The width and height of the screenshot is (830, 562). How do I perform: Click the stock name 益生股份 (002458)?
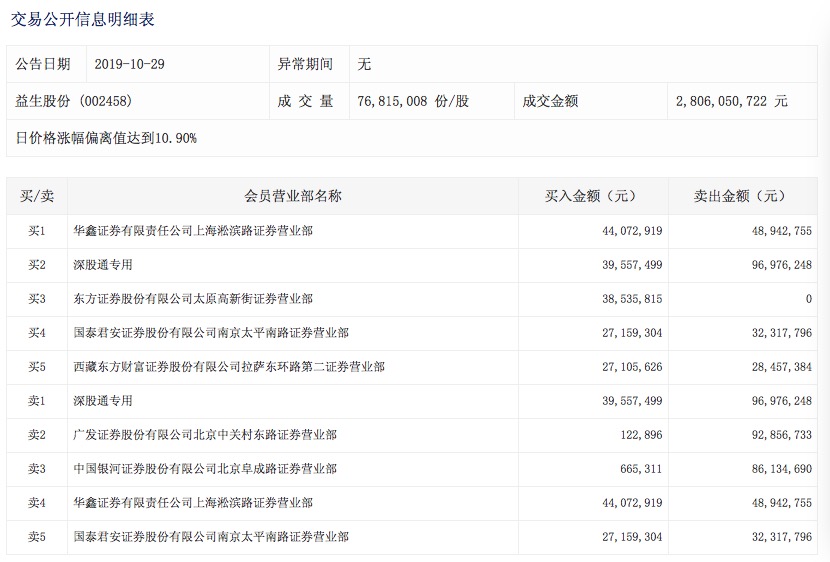(74, 101)
